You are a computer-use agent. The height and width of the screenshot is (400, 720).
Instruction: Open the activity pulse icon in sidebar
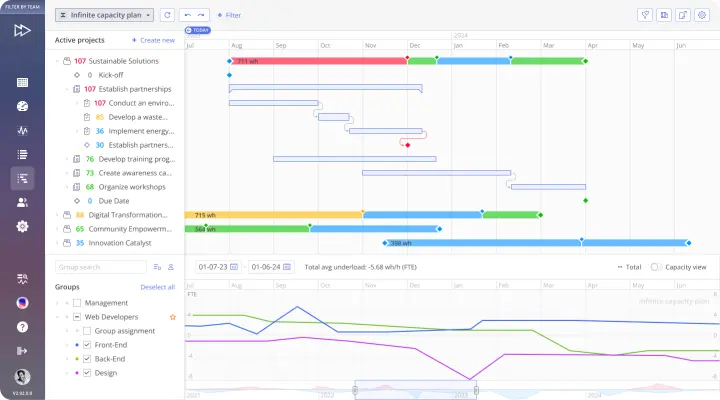(22, 130)
